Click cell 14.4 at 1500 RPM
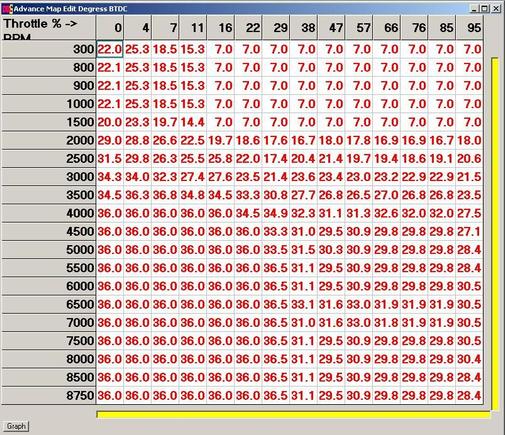505x435 pixels. pyautogui.click(x=193, y=122)
